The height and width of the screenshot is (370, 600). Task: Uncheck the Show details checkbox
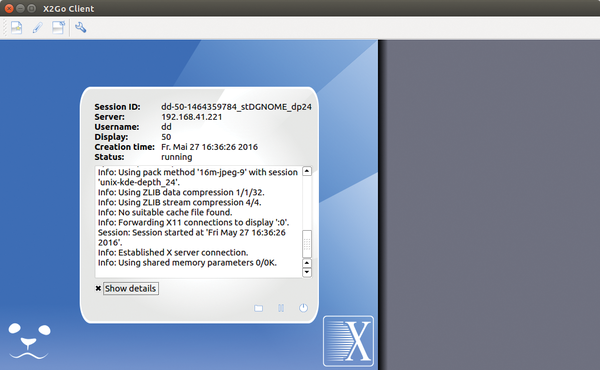pyautogui.click(x=98, y=289)
